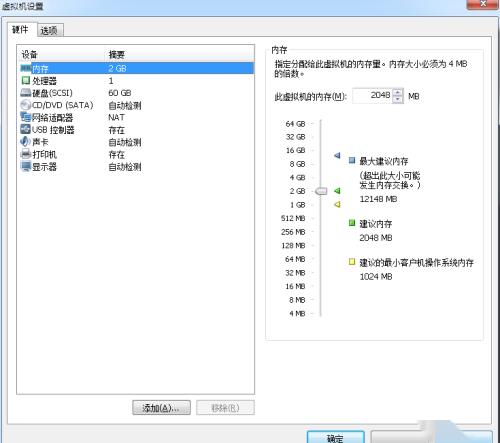Select the 网络适配器 row label

[x=52, y=118]
